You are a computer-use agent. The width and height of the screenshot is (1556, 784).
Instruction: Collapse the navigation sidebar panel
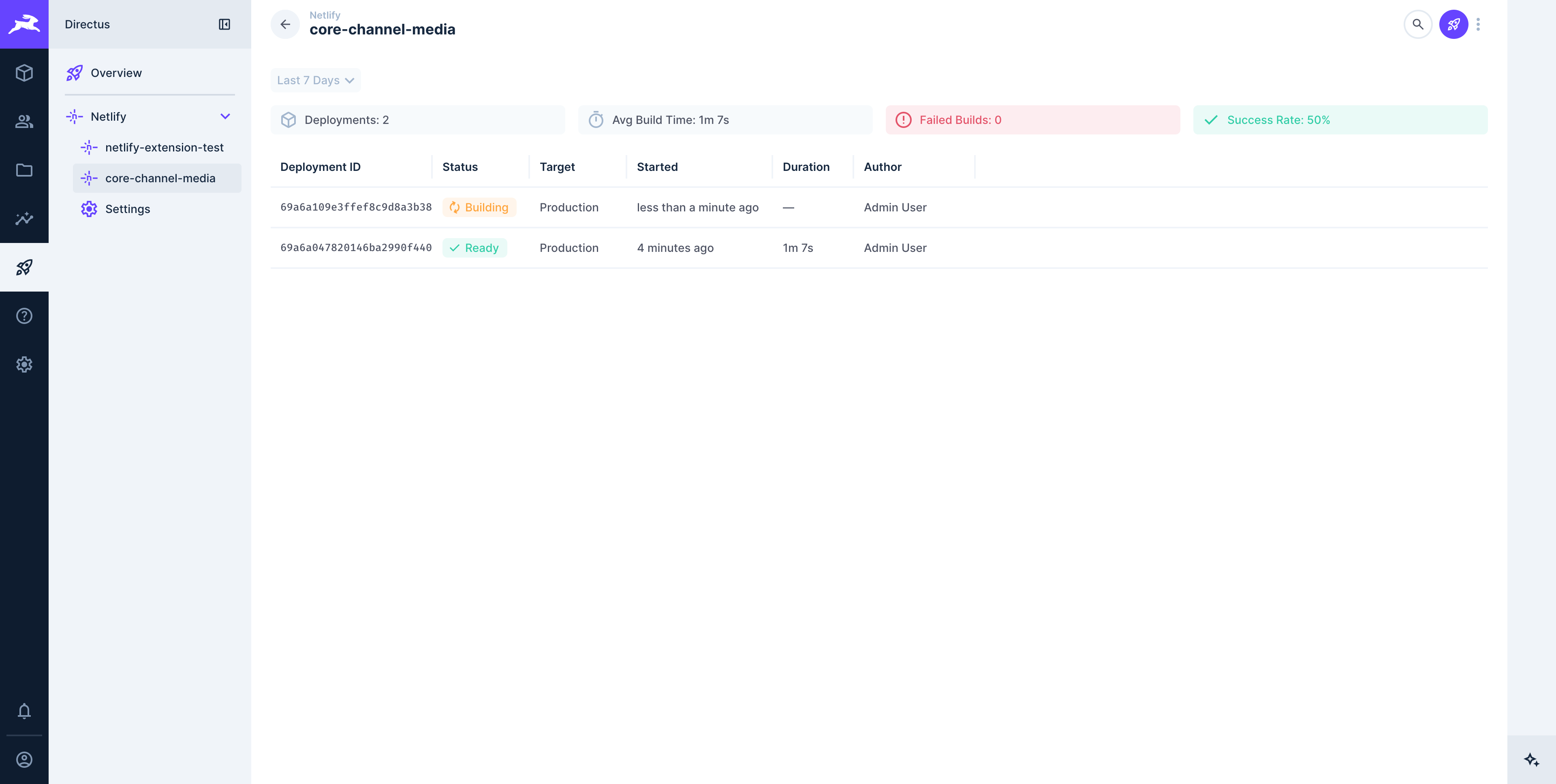[x=224, y=24]
